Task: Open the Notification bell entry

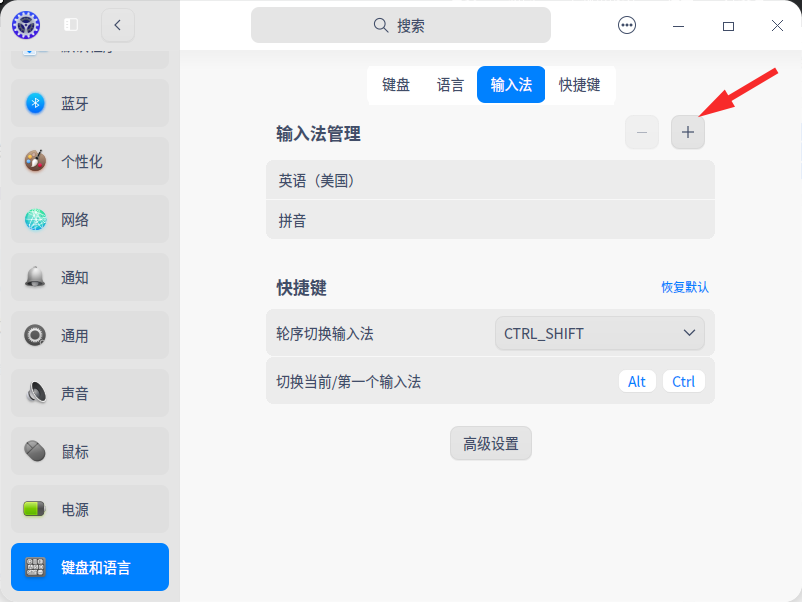Action: (90, 277)
